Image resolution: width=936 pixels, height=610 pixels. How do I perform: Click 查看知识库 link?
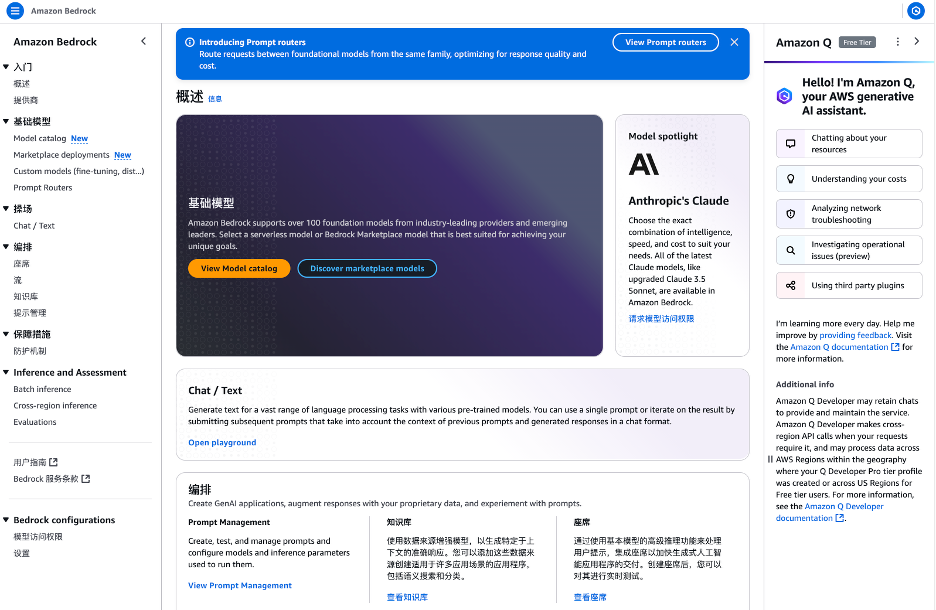(407, 597)
